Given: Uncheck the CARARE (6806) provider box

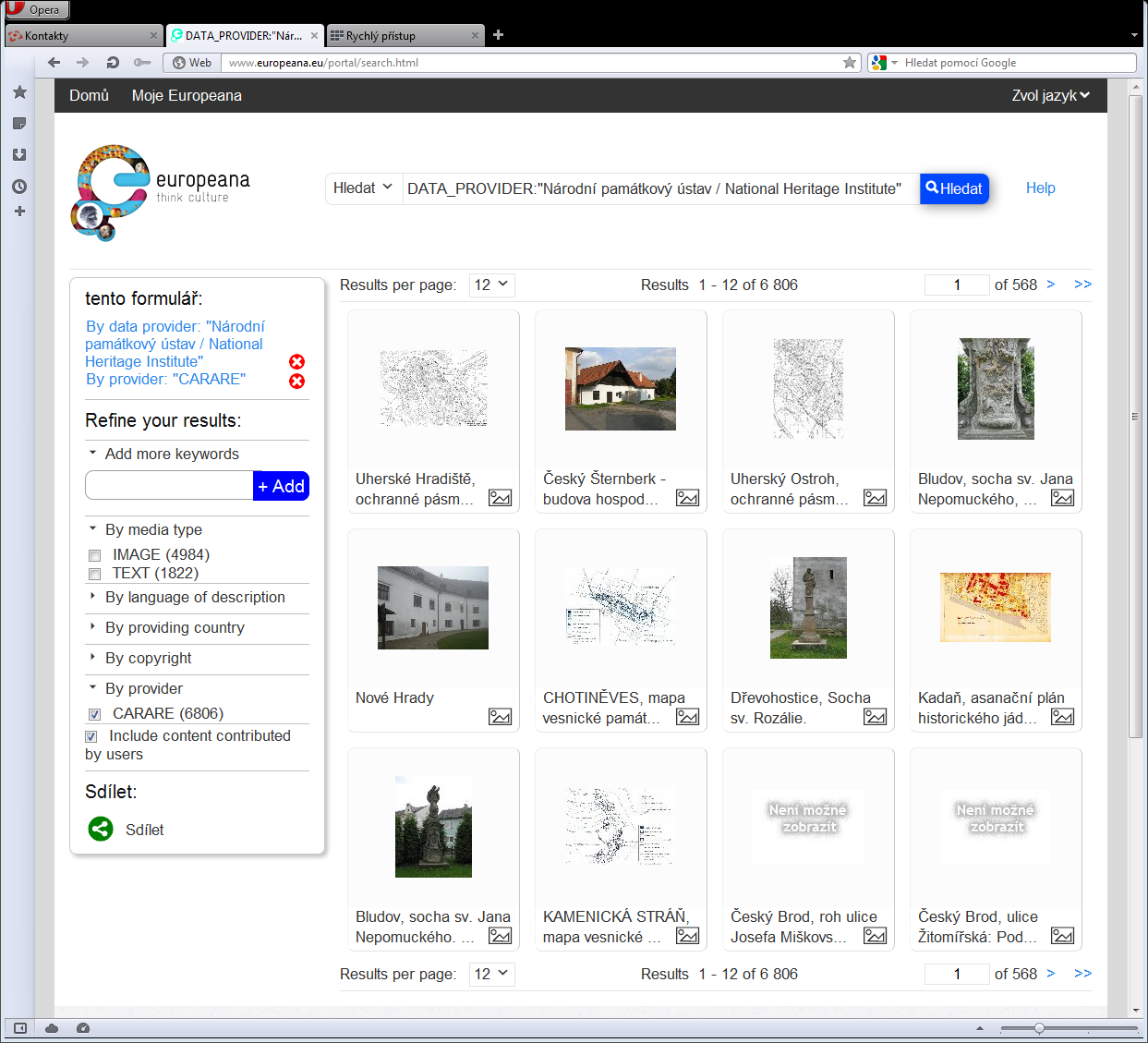Looking at the screenshot, I should (94, 715).
